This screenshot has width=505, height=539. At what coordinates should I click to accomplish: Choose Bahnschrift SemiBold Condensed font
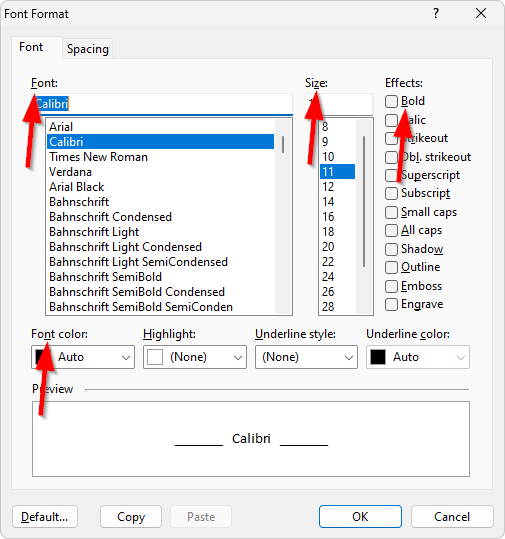[x=160, y=292]
